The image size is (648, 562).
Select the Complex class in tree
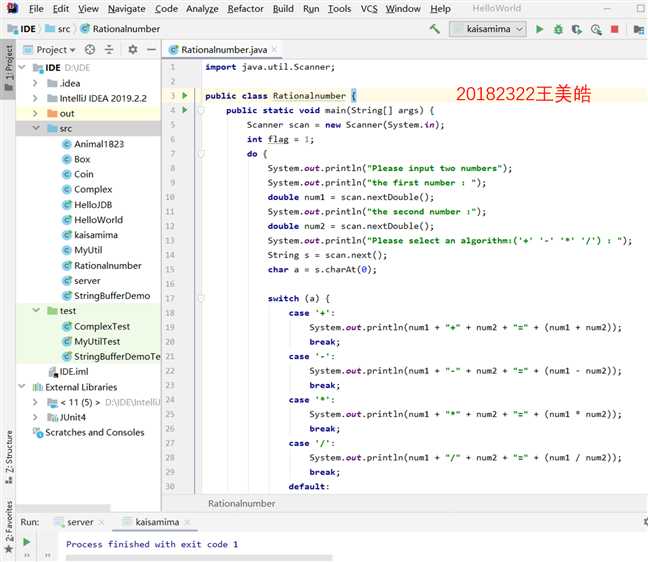(x=87, y=189)
